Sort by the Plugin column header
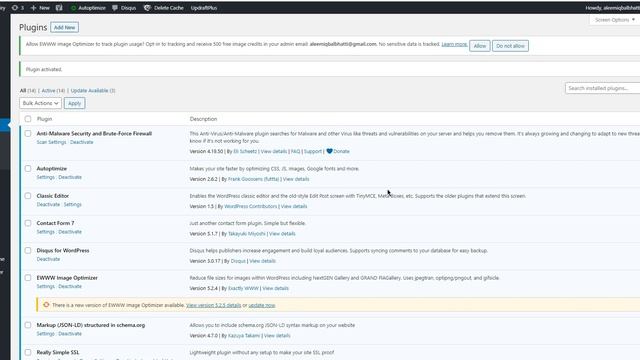Screen dimensions: 640x360 click(x=44, y=119)
